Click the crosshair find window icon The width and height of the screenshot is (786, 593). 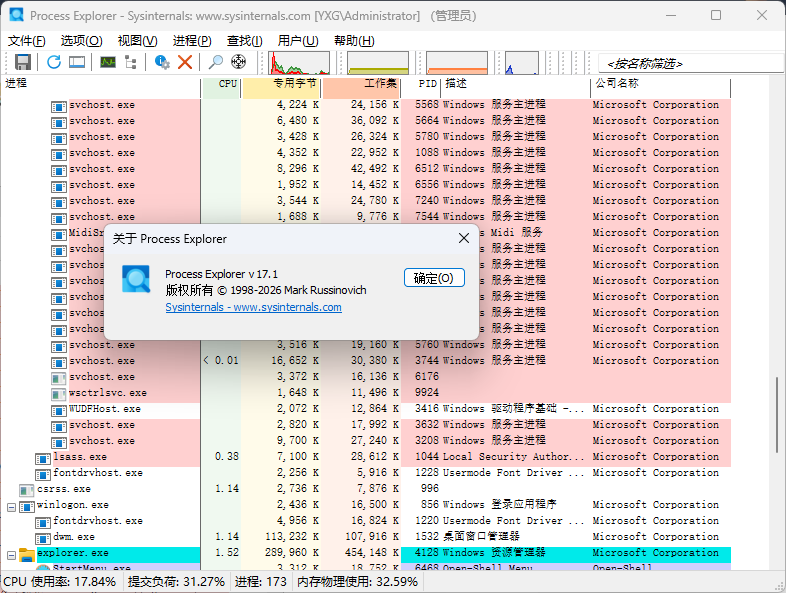point(239,62)
